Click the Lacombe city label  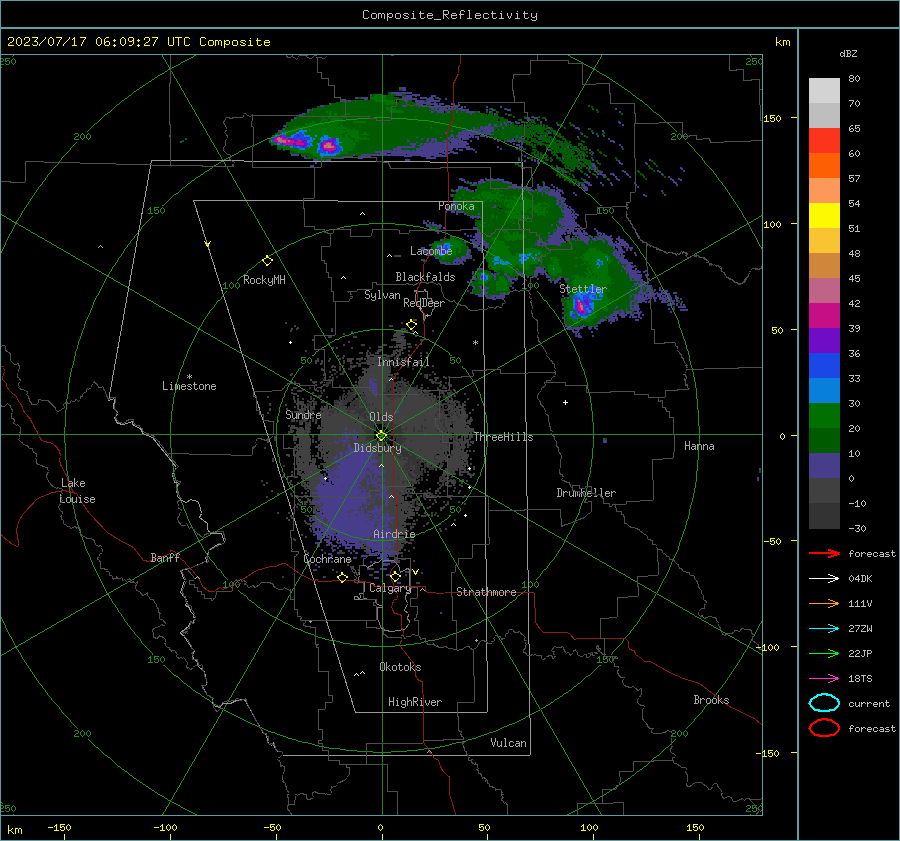431,251
